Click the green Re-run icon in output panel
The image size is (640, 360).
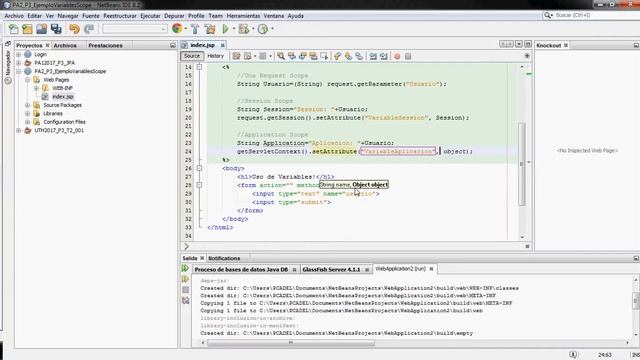click(185, 268)
